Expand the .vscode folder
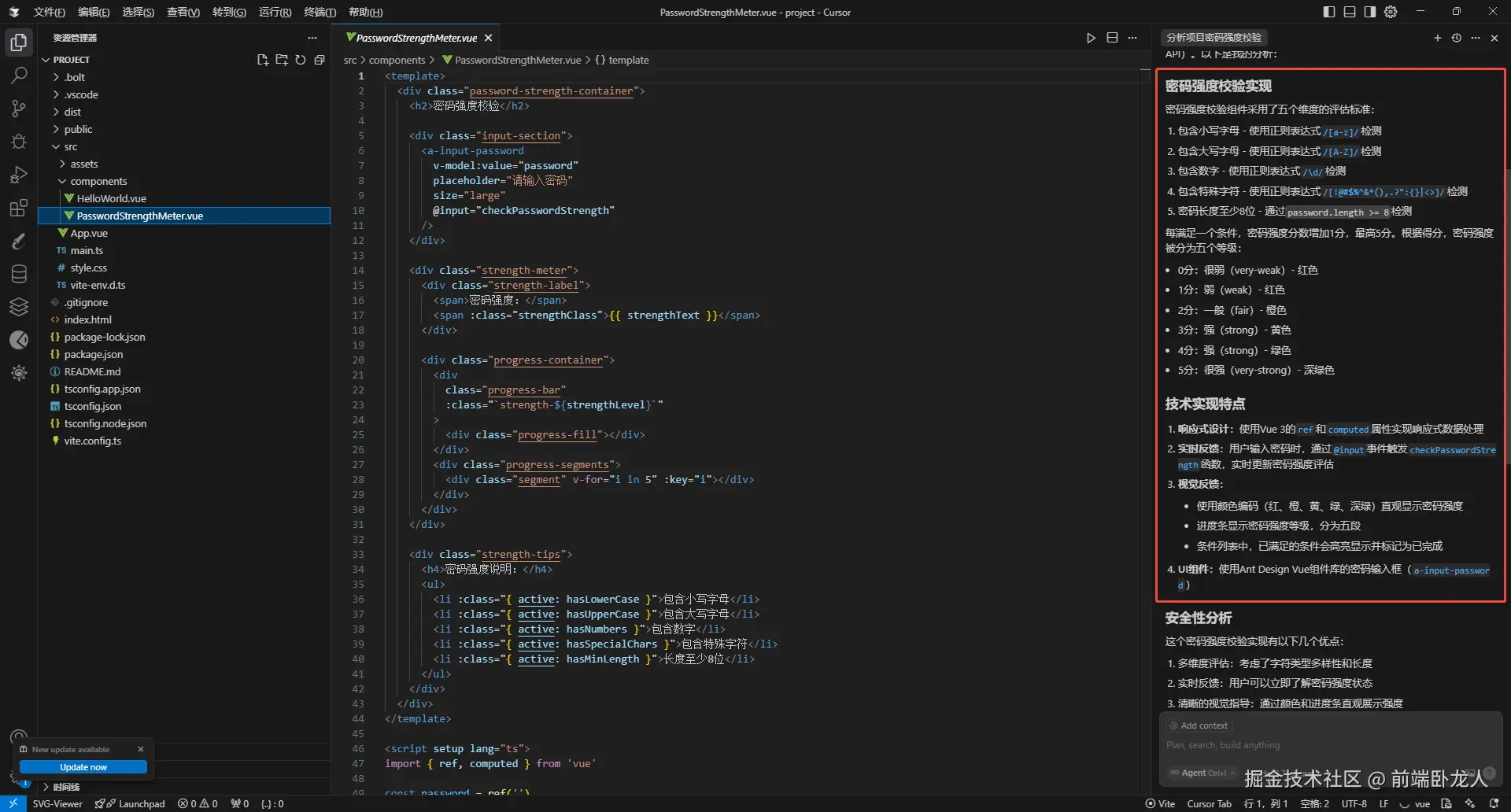This screenshot has width=1511, height=812. point(184,94)
